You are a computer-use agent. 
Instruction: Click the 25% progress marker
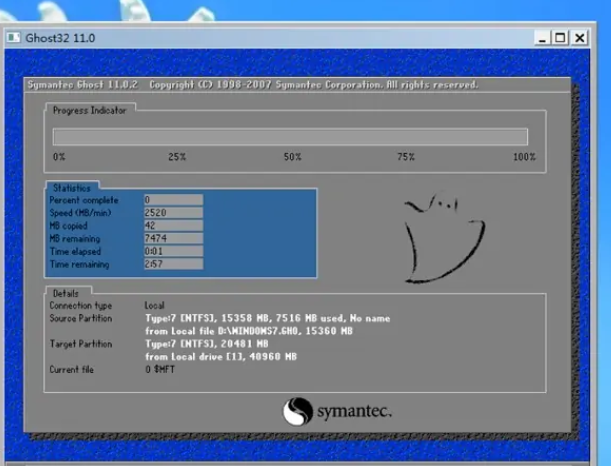point(177,157)
